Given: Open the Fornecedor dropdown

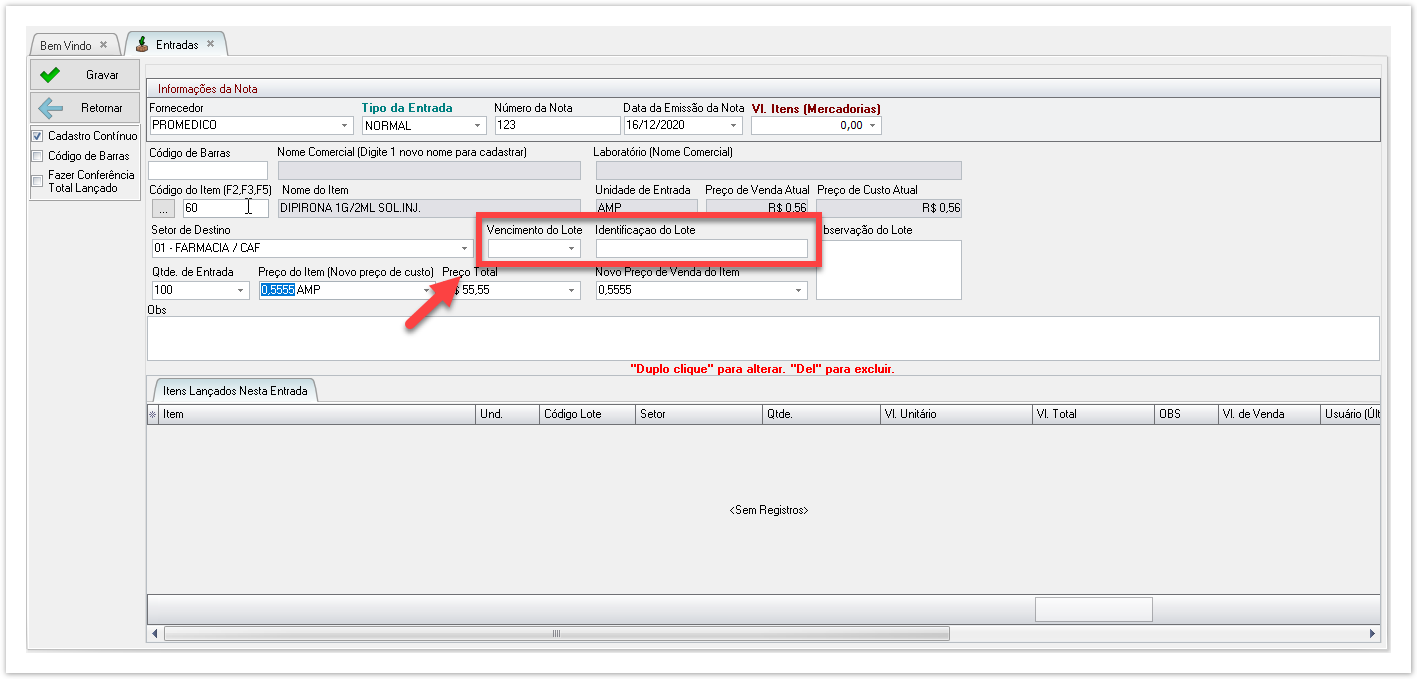Looking at the screenshot, I should [345, 126].
